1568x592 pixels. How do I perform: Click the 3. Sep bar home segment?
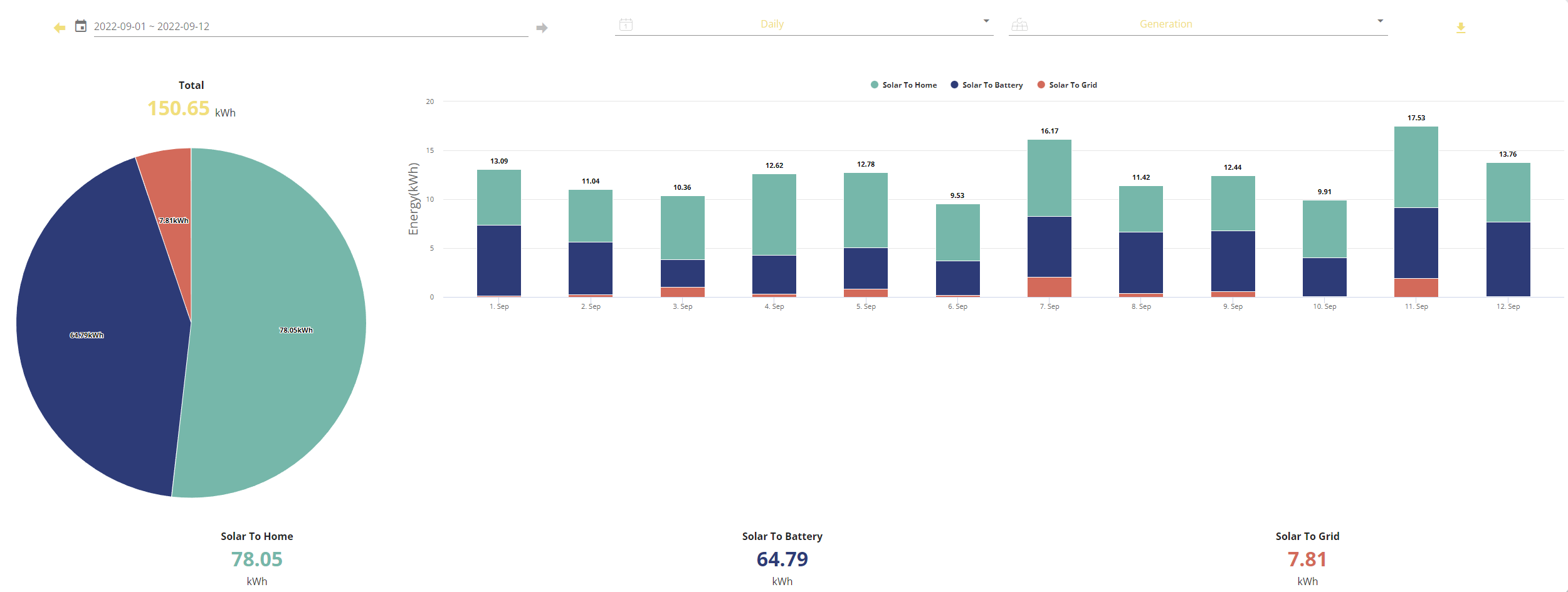683,227
